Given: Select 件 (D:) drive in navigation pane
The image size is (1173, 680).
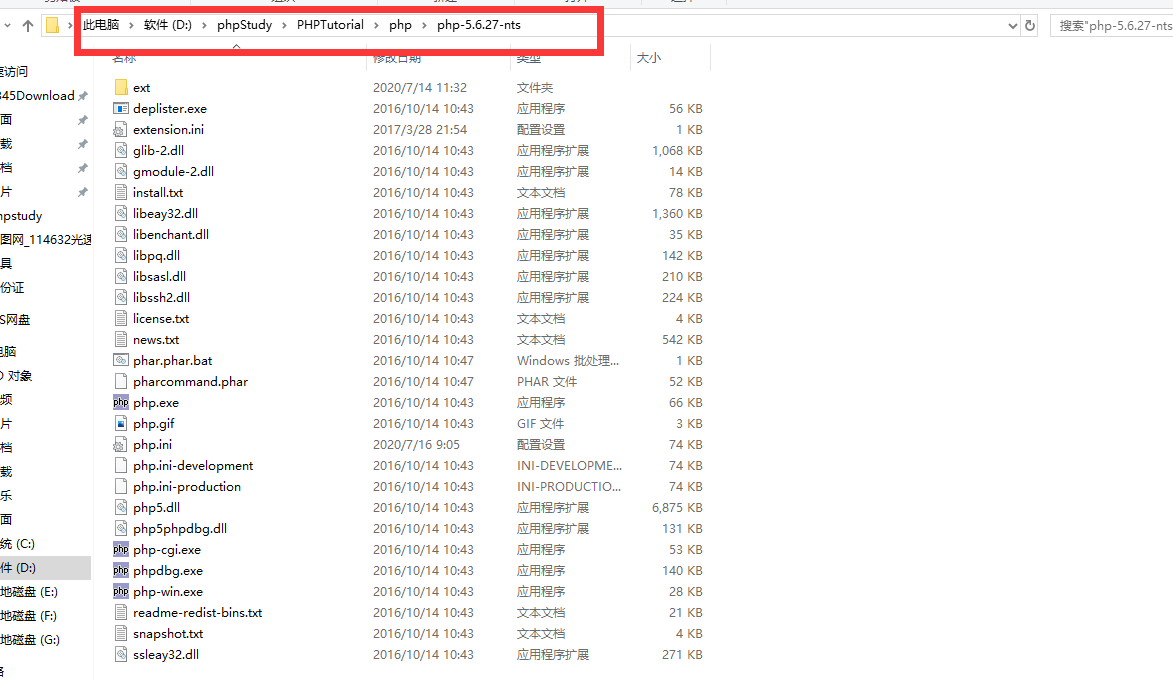Looking at the screenshot, I should point(18,568).
